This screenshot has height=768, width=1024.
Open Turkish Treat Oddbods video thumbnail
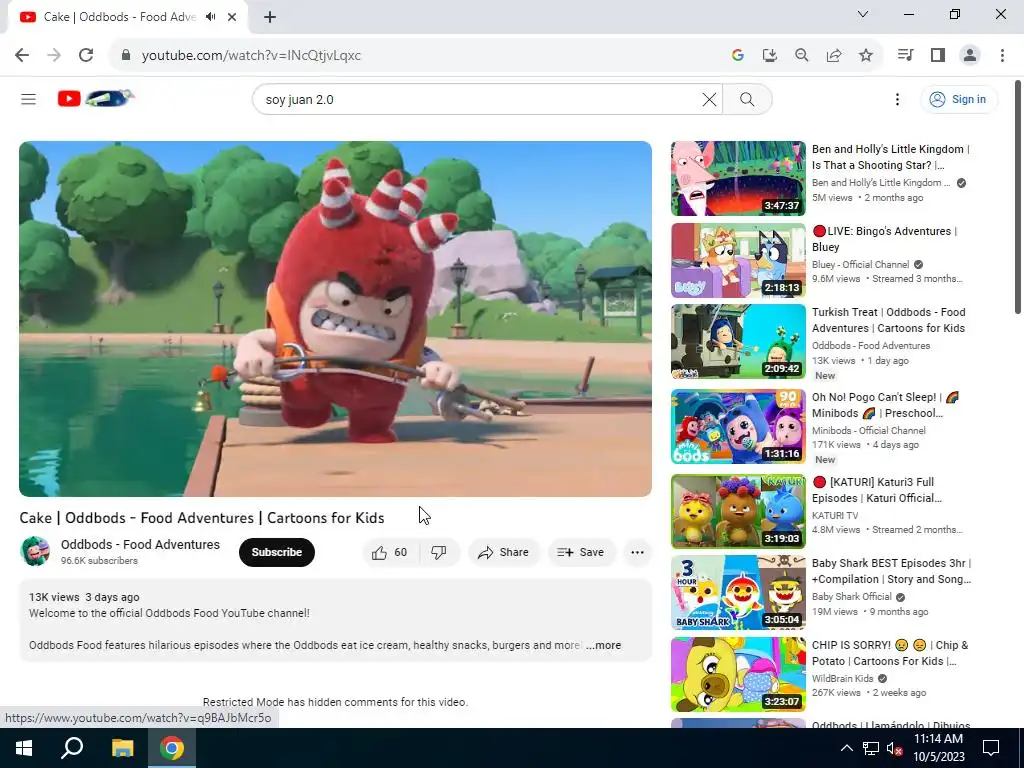(738, 342)
